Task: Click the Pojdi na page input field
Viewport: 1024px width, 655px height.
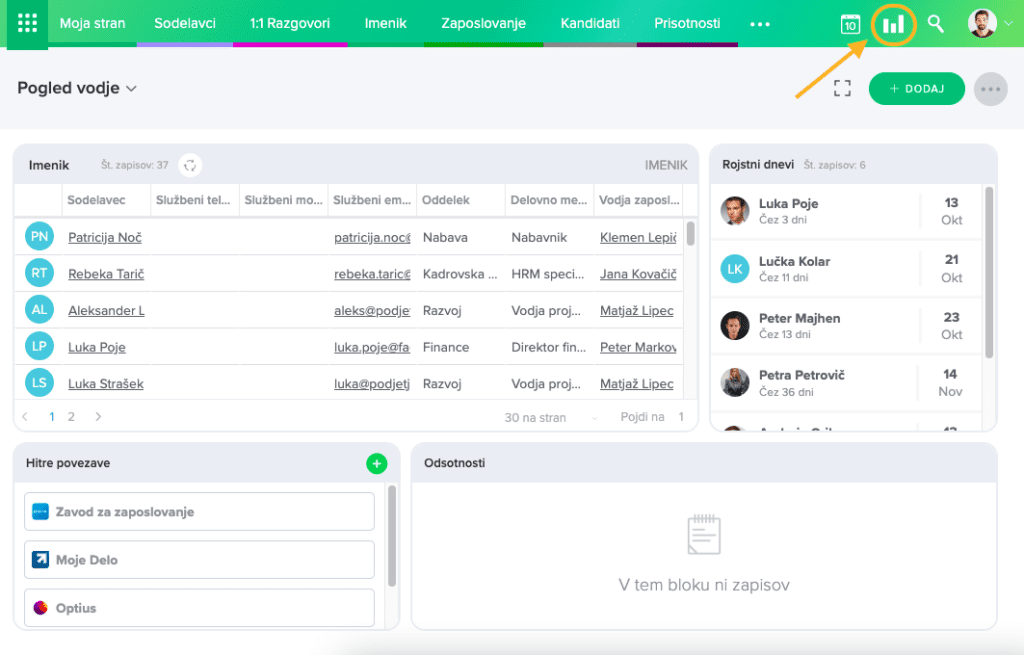Action: [x=681, y=417]
